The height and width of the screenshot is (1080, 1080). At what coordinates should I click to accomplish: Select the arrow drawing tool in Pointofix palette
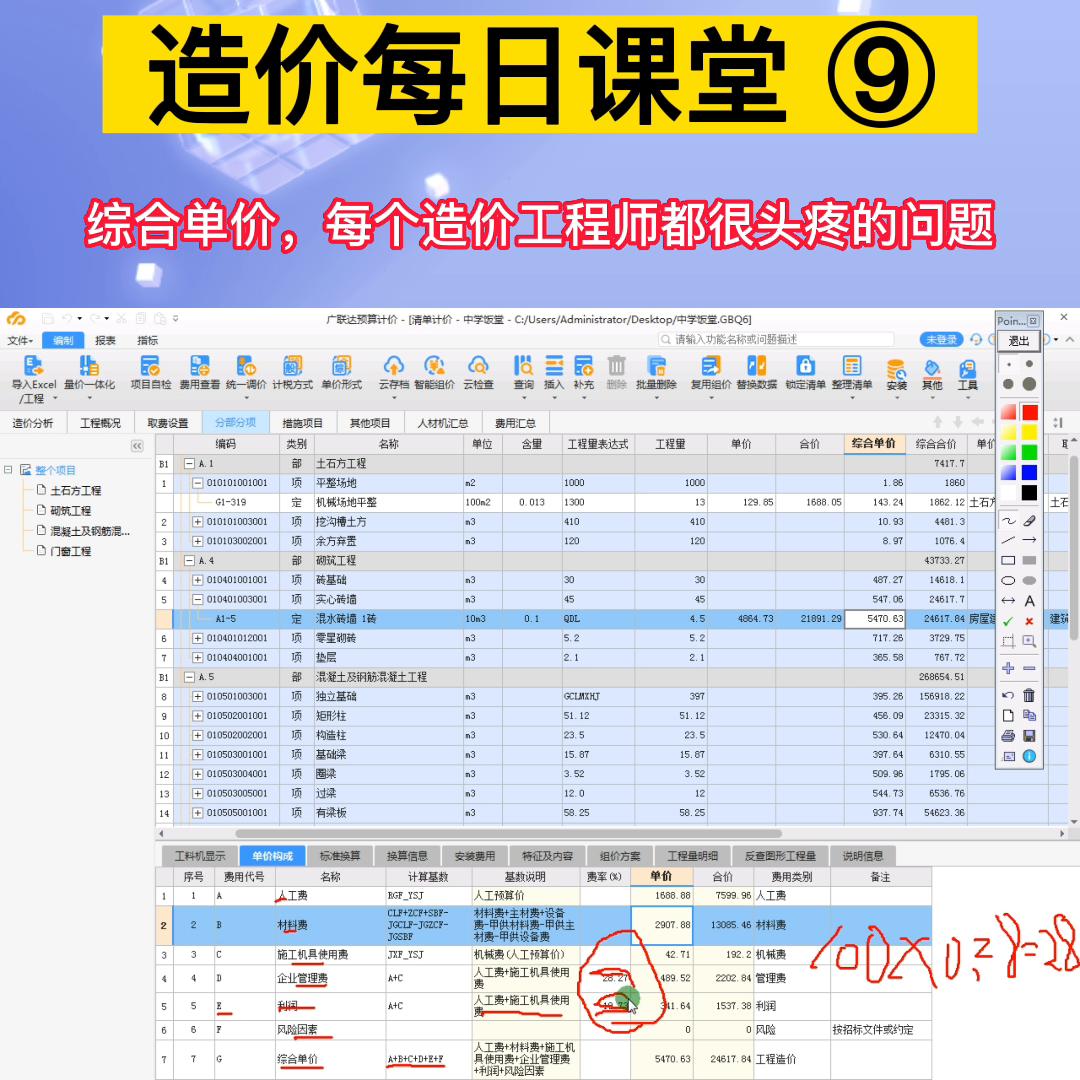point(1030,539)
